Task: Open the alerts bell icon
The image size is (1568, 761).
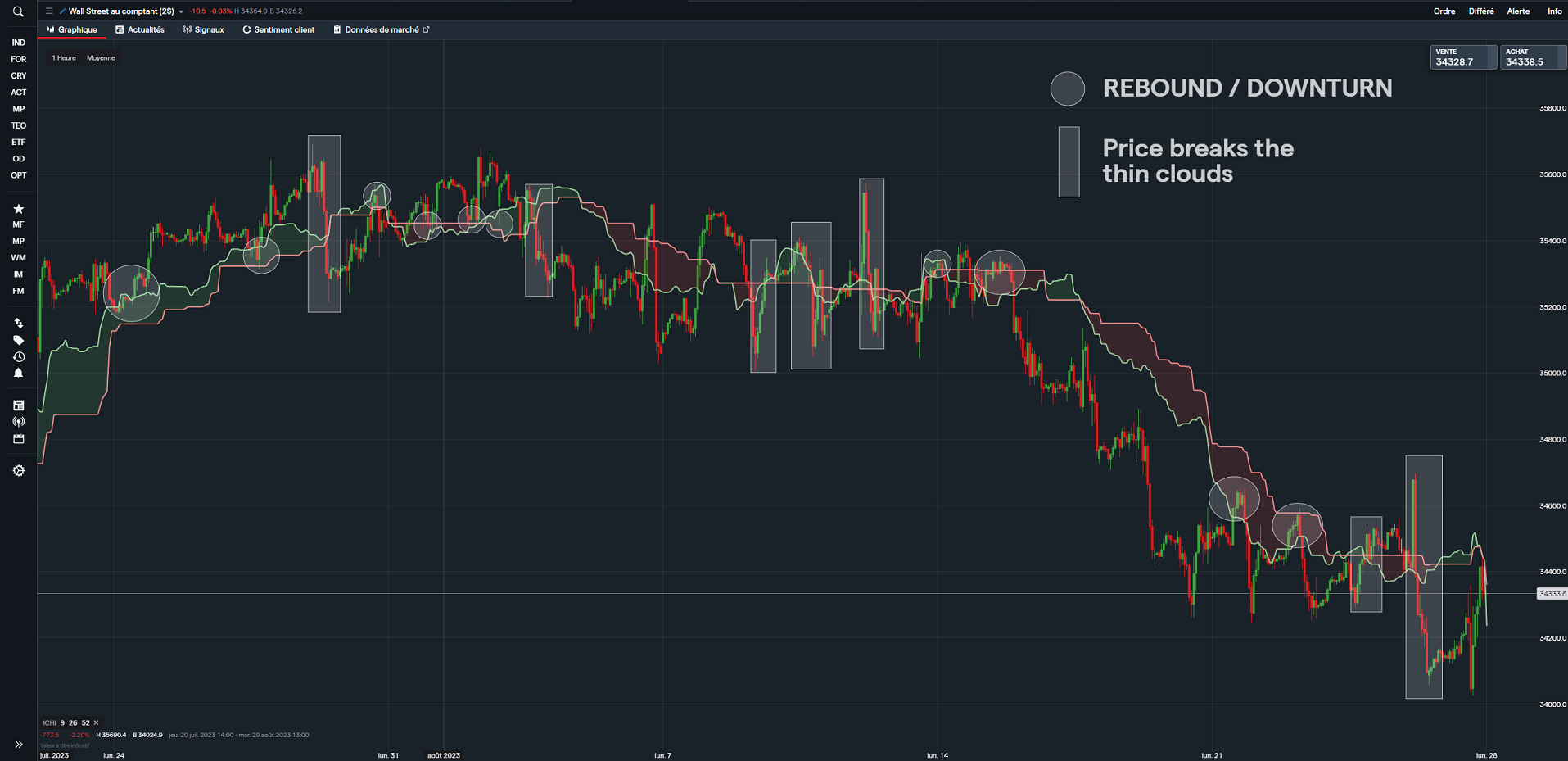Action: 18,374
